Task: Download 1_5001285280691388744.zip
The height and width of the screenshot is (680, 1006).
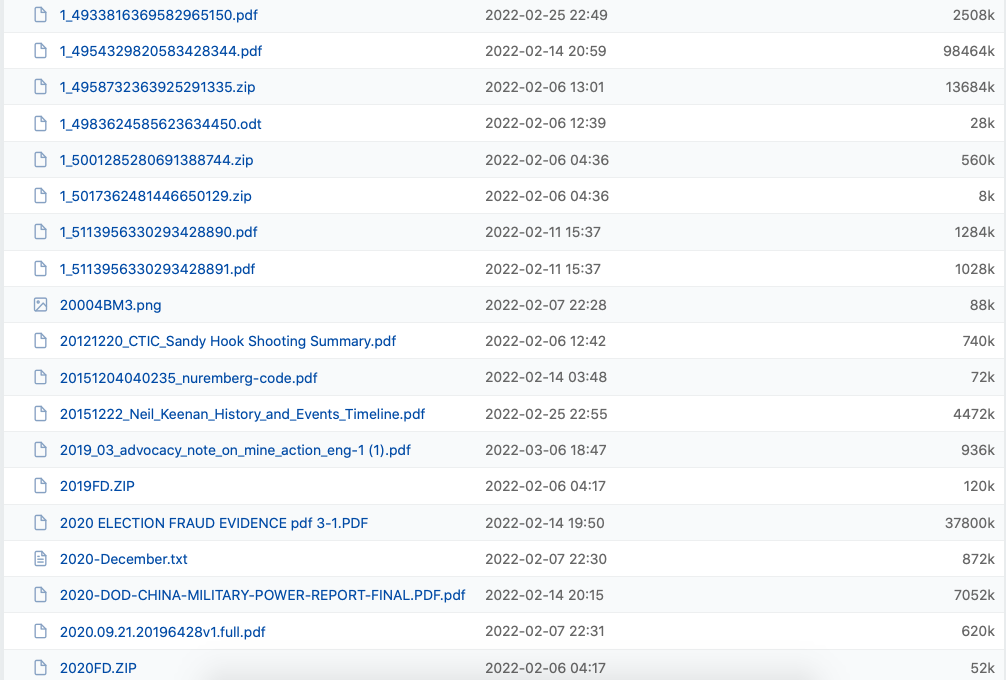Action: (157, 160)
